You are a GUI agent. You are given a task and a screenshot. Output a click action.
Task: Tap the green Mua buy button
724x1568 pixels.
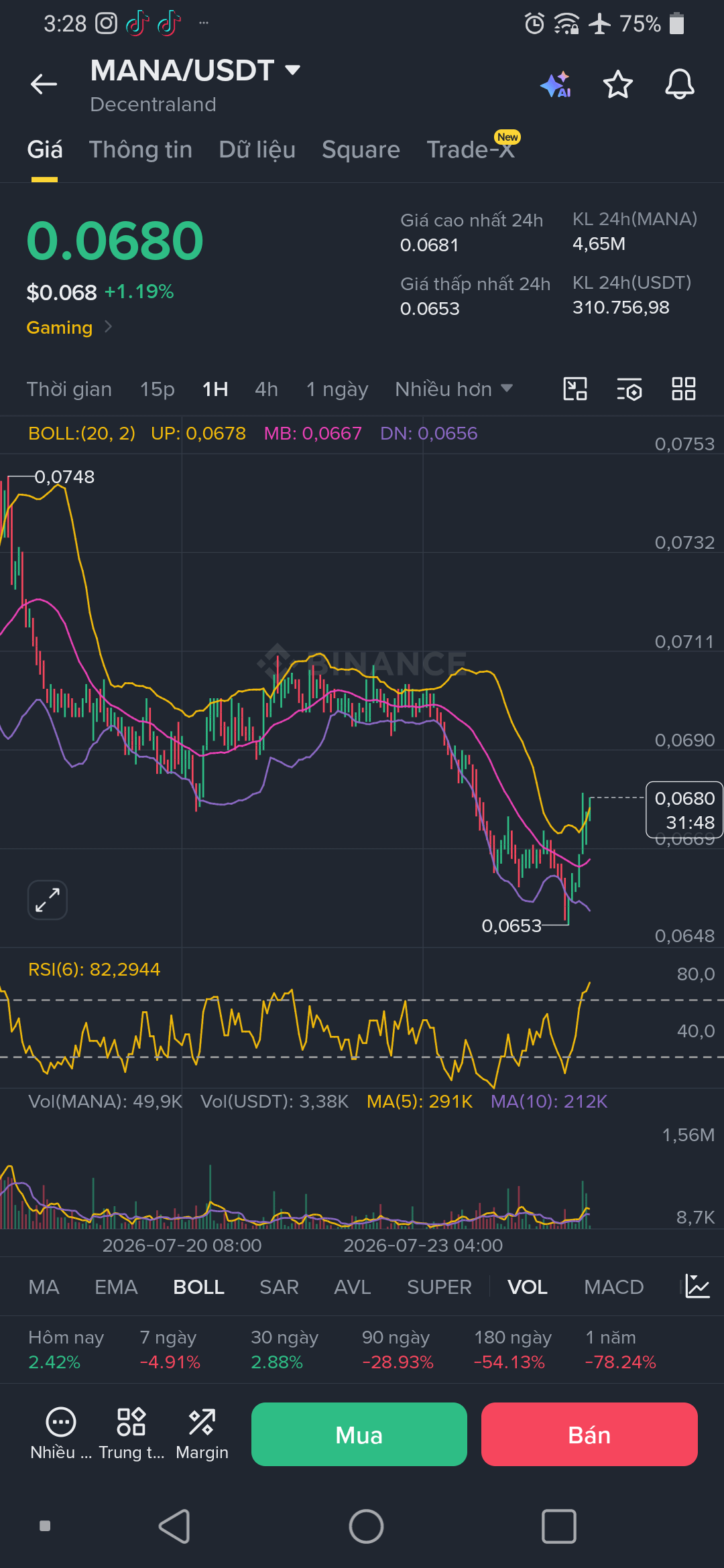click(x=359, y=1434)
